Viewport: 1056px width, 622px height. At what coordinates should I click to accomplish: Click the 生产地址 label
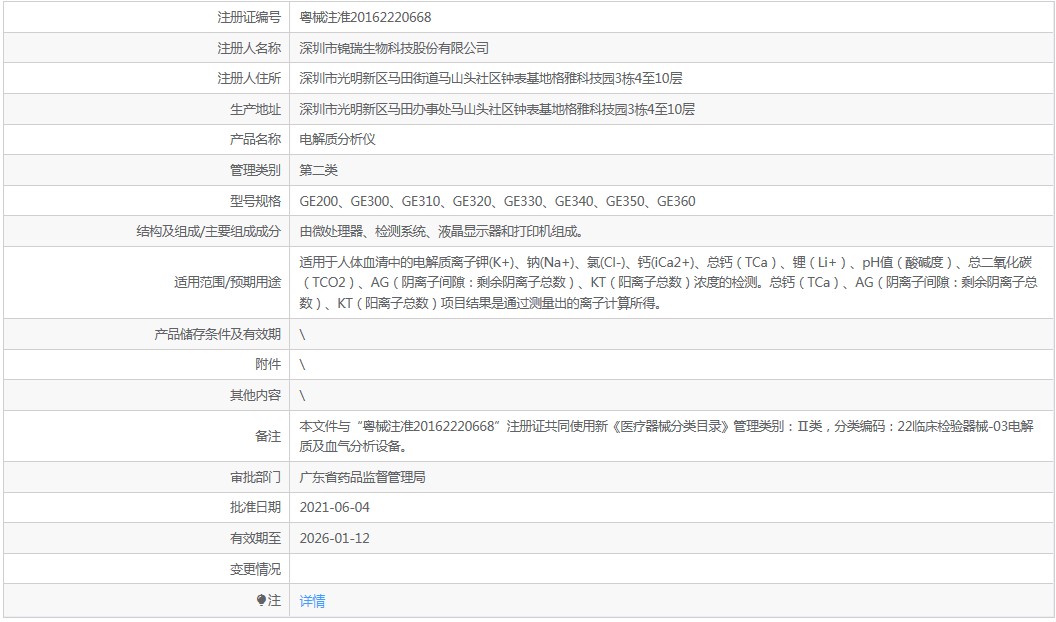tap(255, 109)
